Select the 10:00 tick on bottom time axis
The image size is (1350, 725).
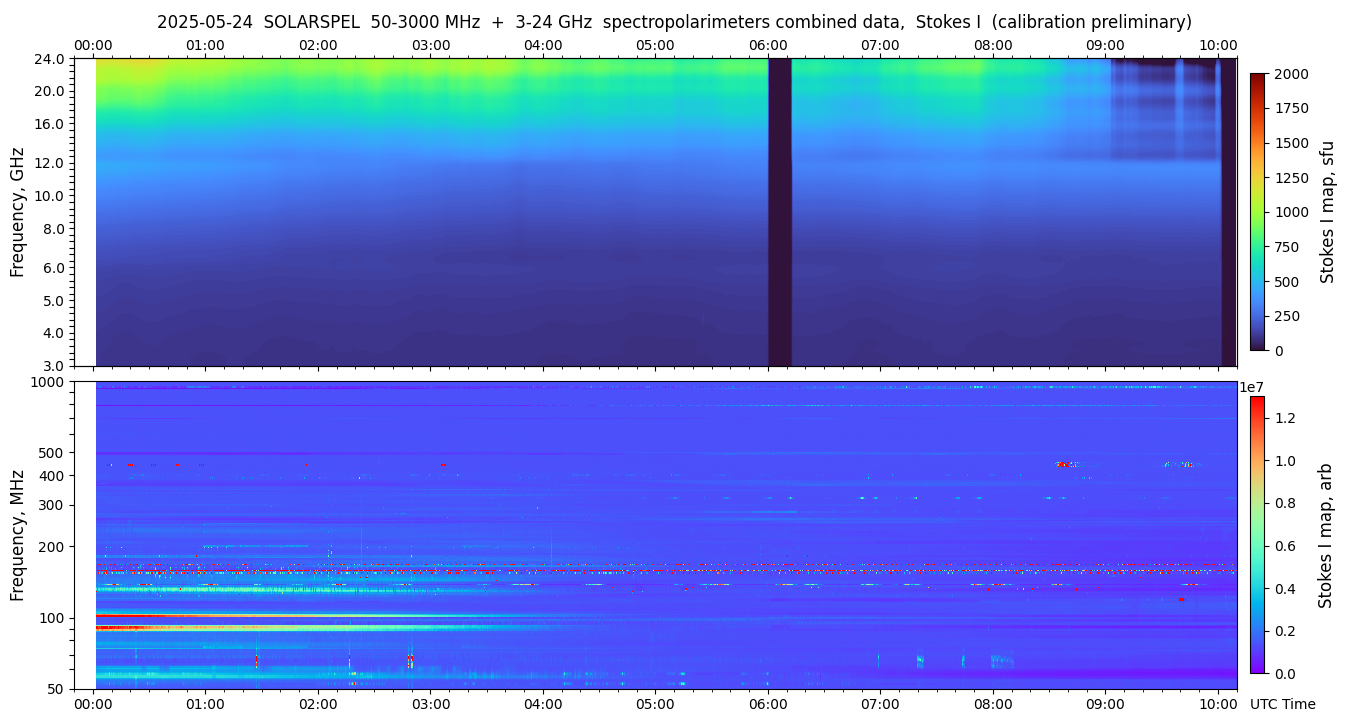pos(1217,704)
